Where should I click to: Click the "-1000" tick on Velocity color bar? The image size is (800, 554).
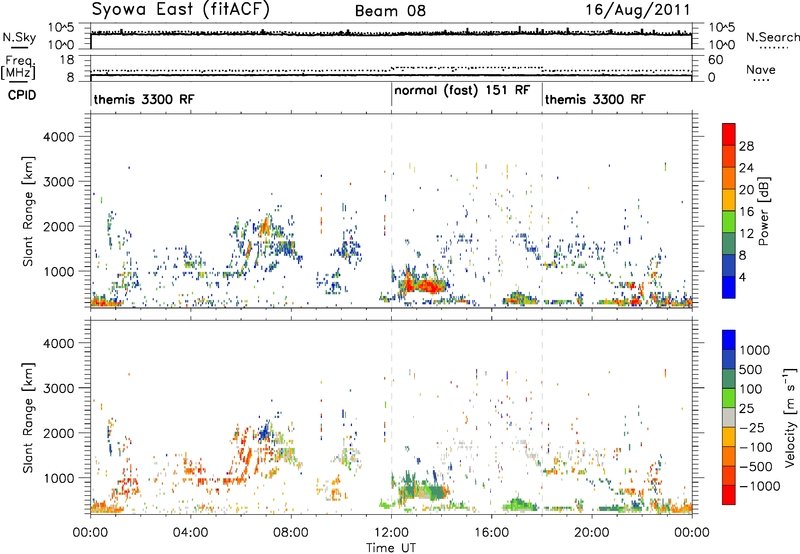759,486
